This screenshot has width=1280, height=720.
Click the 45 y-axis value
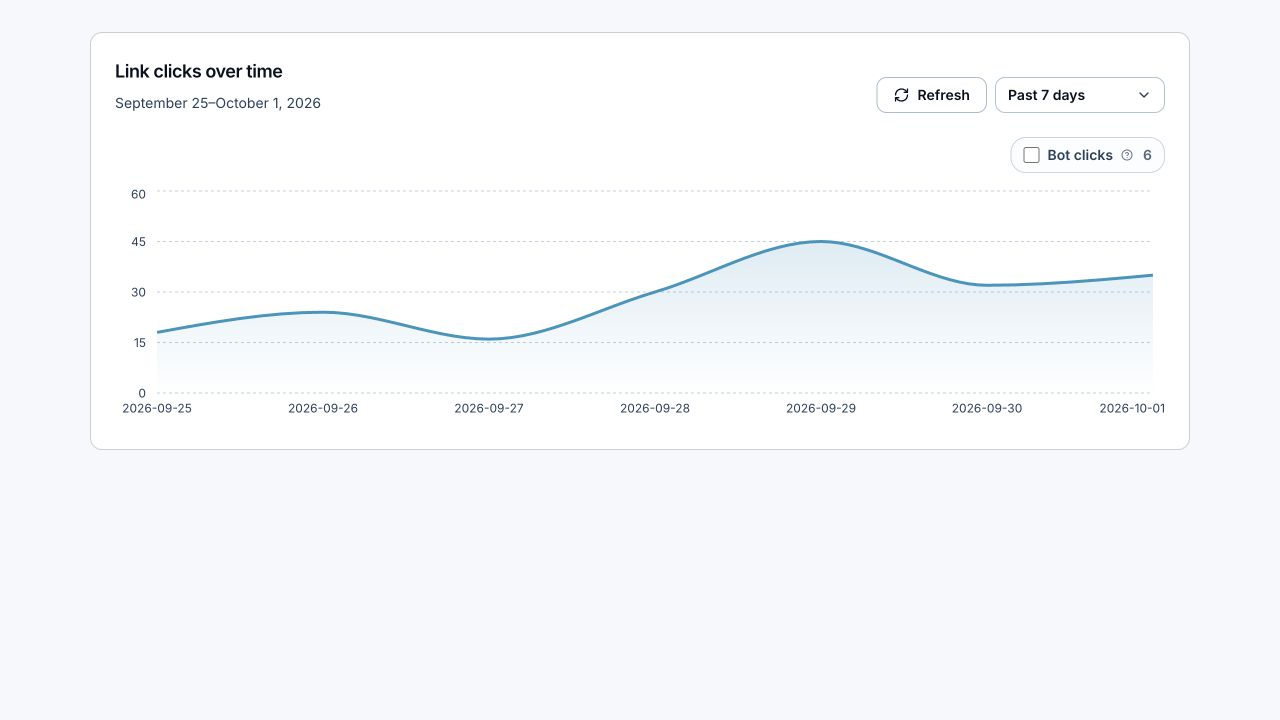click(x=138, y=242)
